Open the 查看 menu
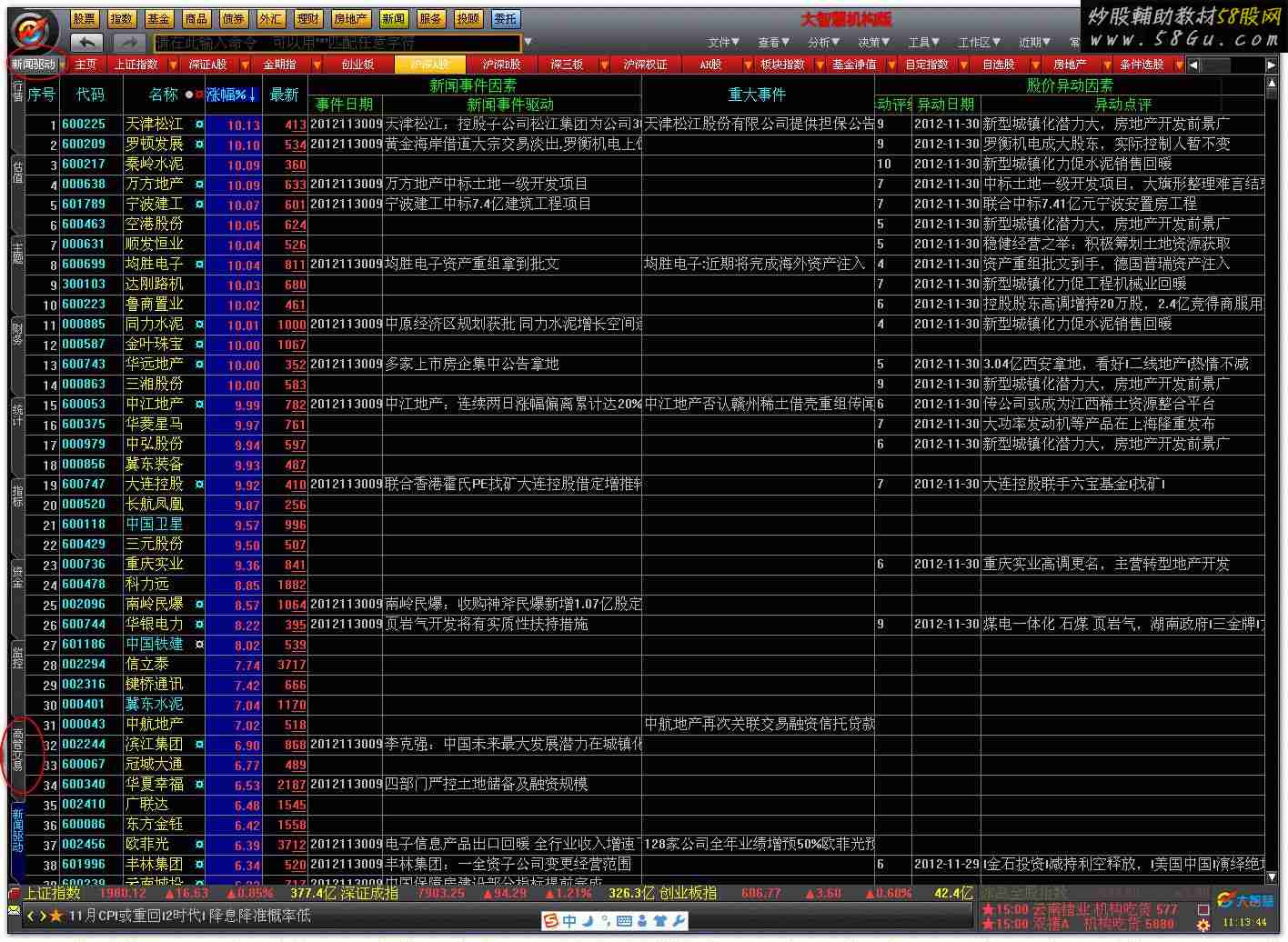This screenshot has height=942, width=1288. pyautogui.click(x=774, y=42)
